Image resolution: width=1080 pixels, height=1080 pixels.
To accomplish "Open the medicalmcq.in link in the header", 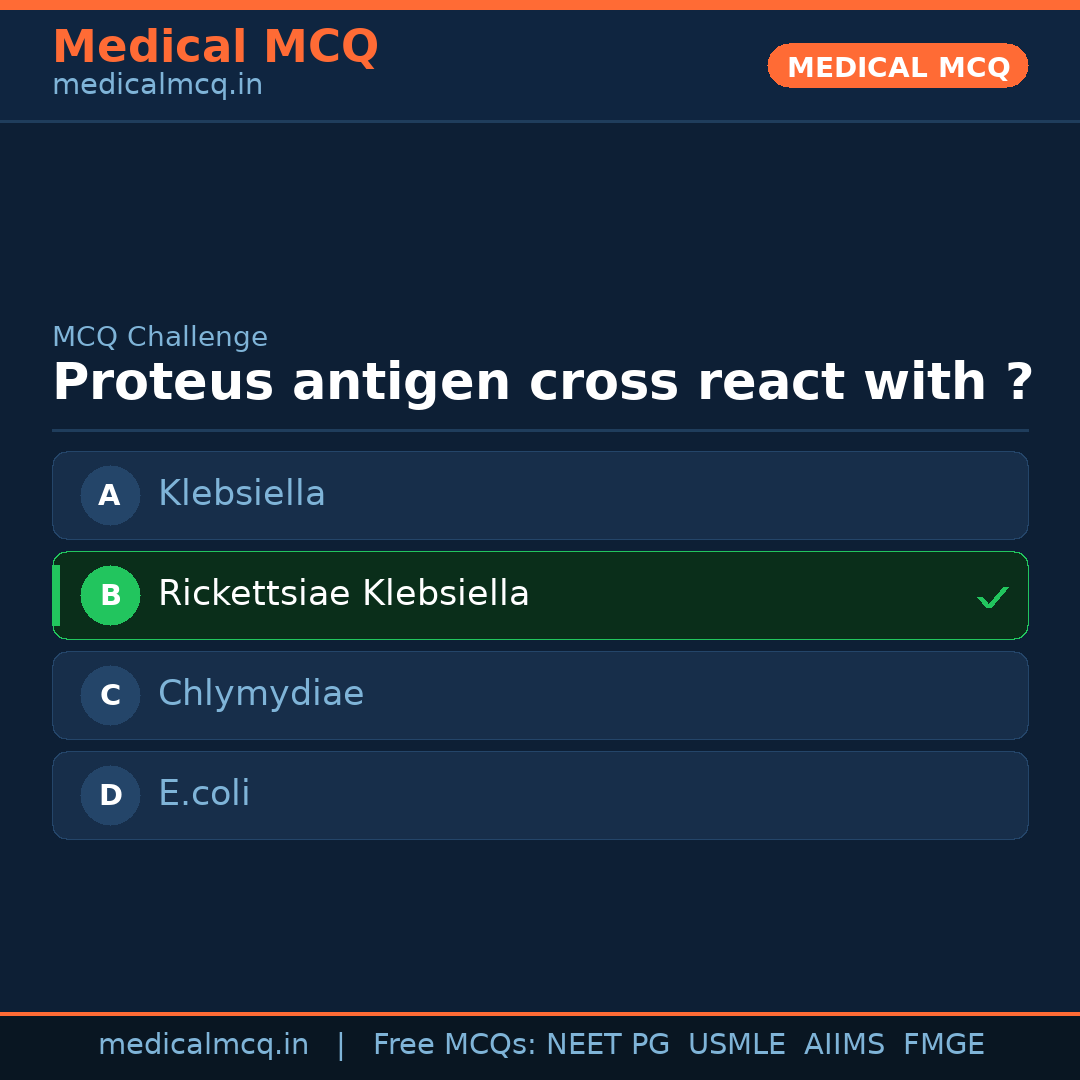I will click(157, 85).
